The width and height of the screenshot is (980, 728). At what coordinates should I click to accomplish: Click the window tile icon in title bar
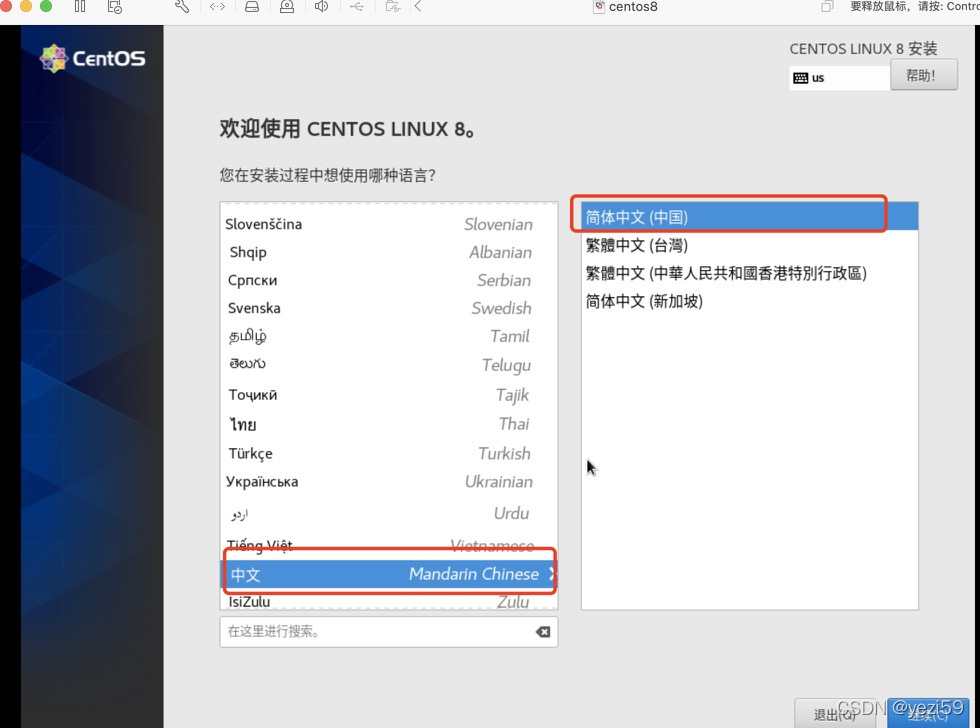(827, 7)
